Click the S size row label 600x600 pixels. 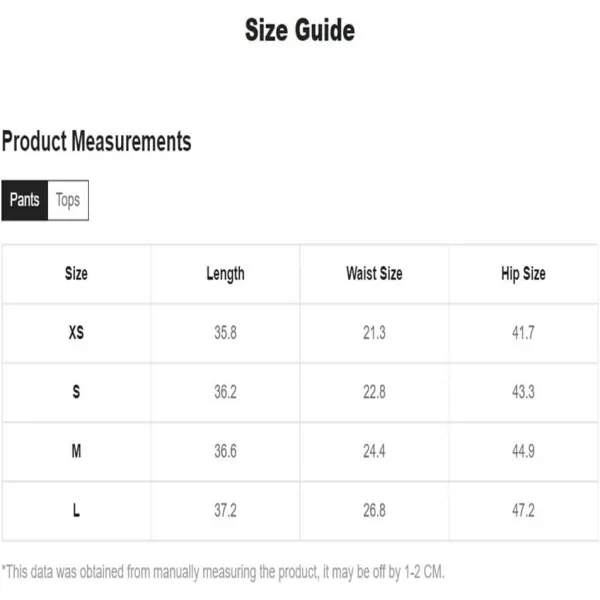pos(76,392)
